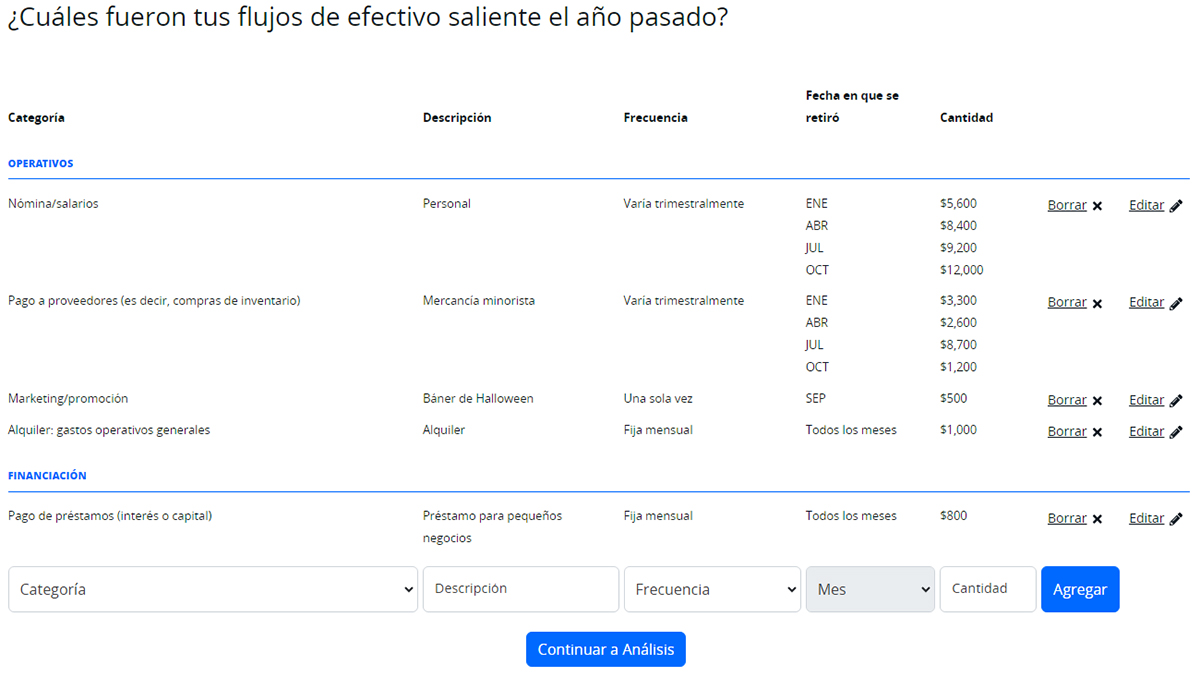
Task: Click Editar link for Pago a proveedores
Action: 1146,302
